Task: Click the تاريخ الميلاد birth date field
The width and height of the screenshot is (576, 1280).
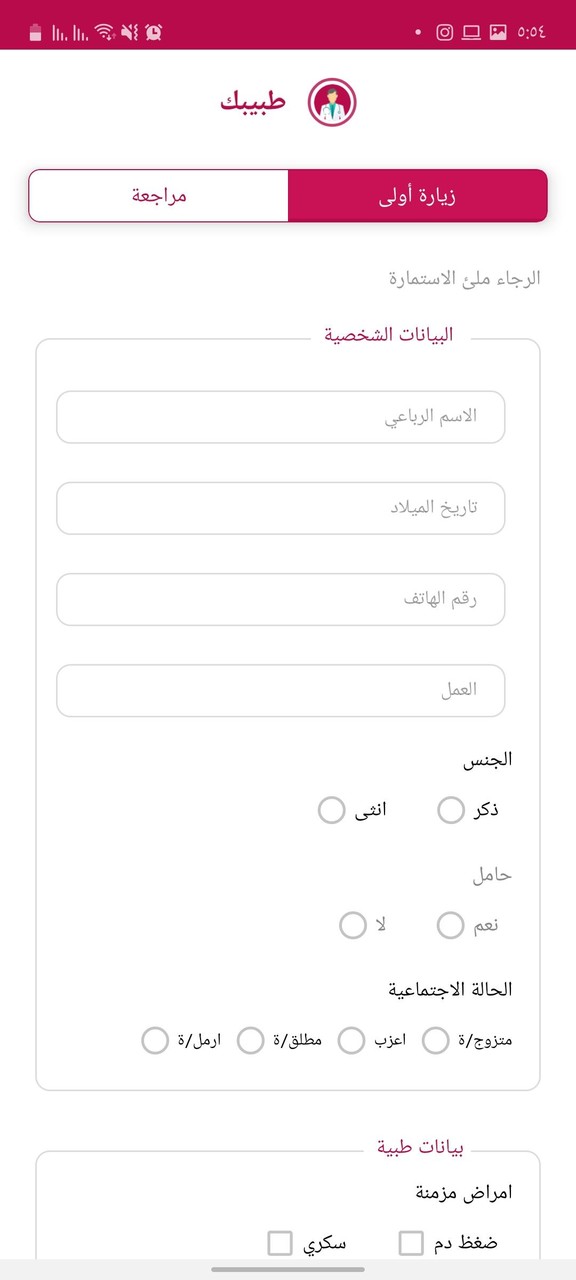Action: coord(281,508)
